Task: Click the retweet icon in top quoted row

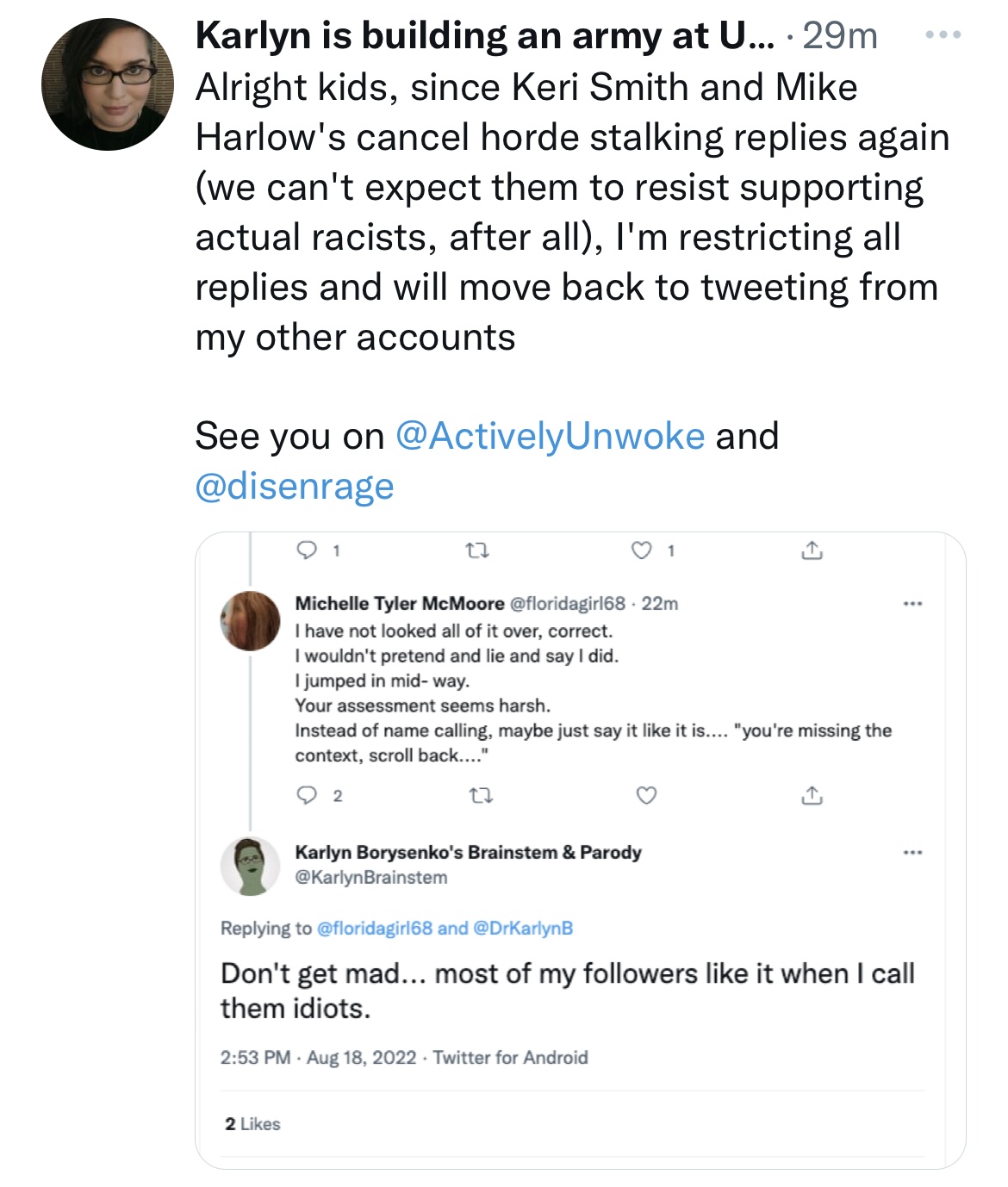Action: pyautogui.click(x=477, y=550)
